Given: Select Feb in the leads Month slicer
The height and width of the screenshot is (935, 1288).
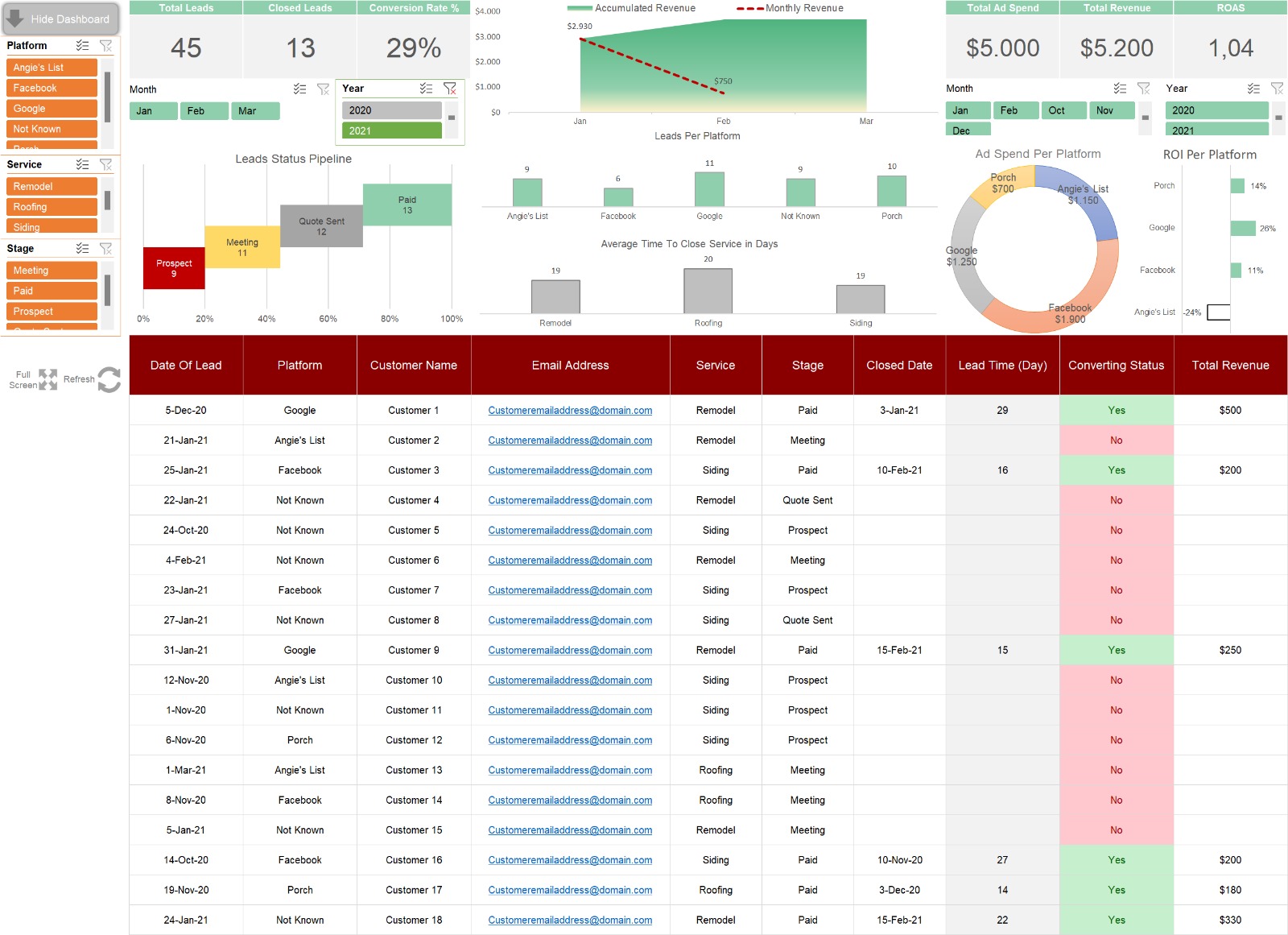Looking at the screenshot, I should pos(204,111).
